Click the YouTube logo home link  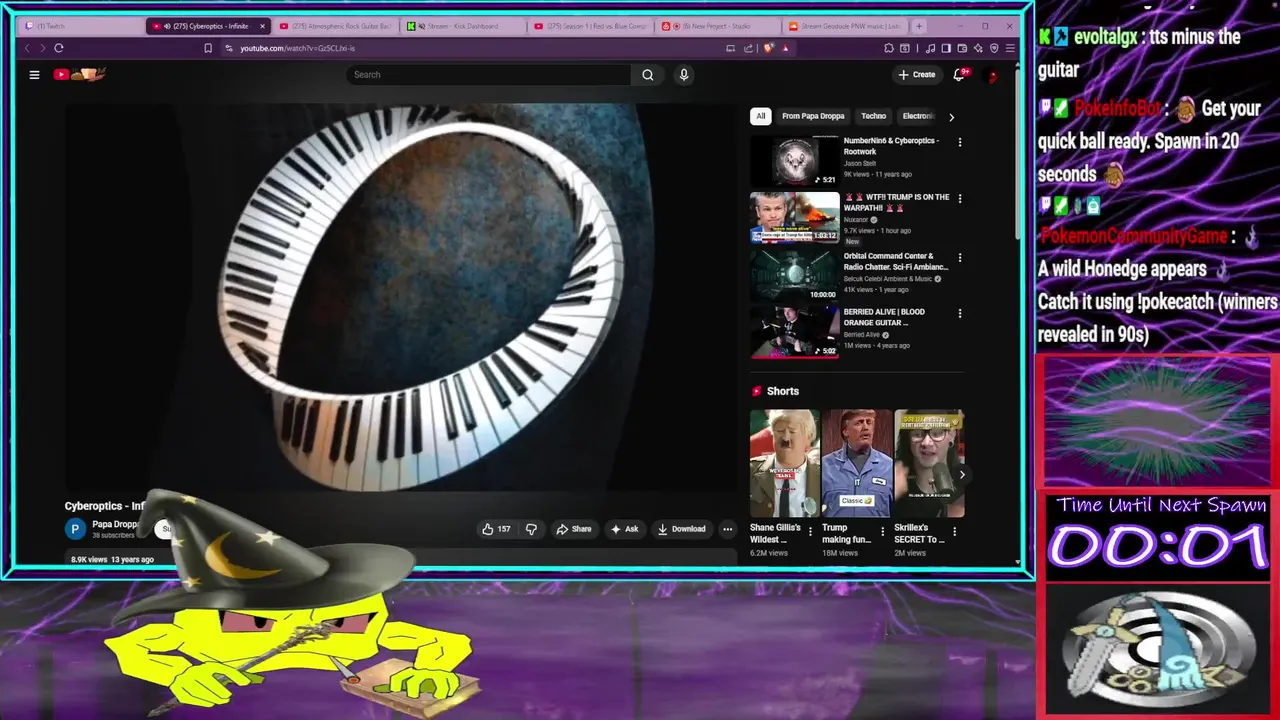click(x=80, y=74)
